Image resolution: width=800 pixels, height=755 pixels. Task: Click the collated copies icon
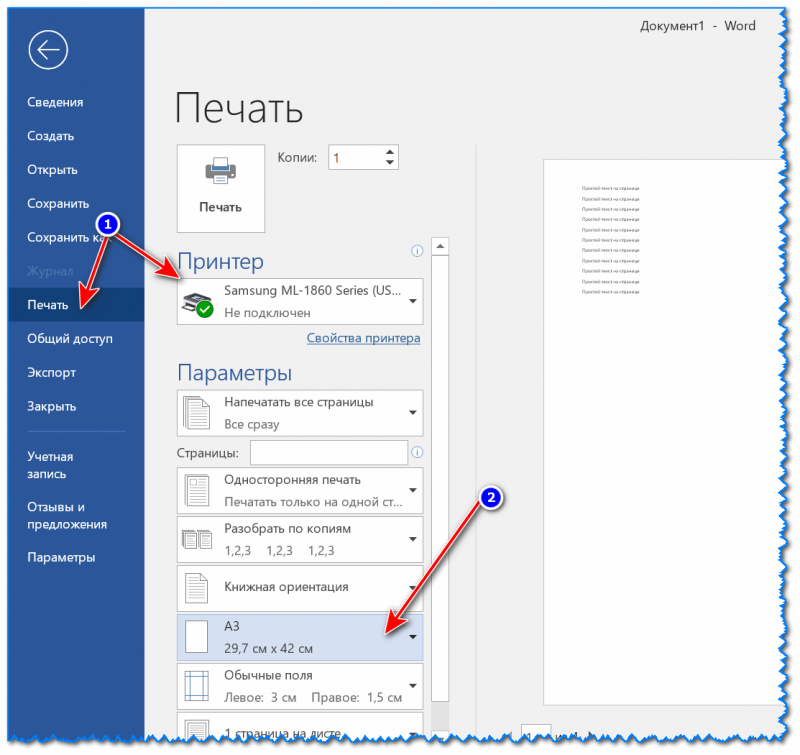[x=197, y=539]
